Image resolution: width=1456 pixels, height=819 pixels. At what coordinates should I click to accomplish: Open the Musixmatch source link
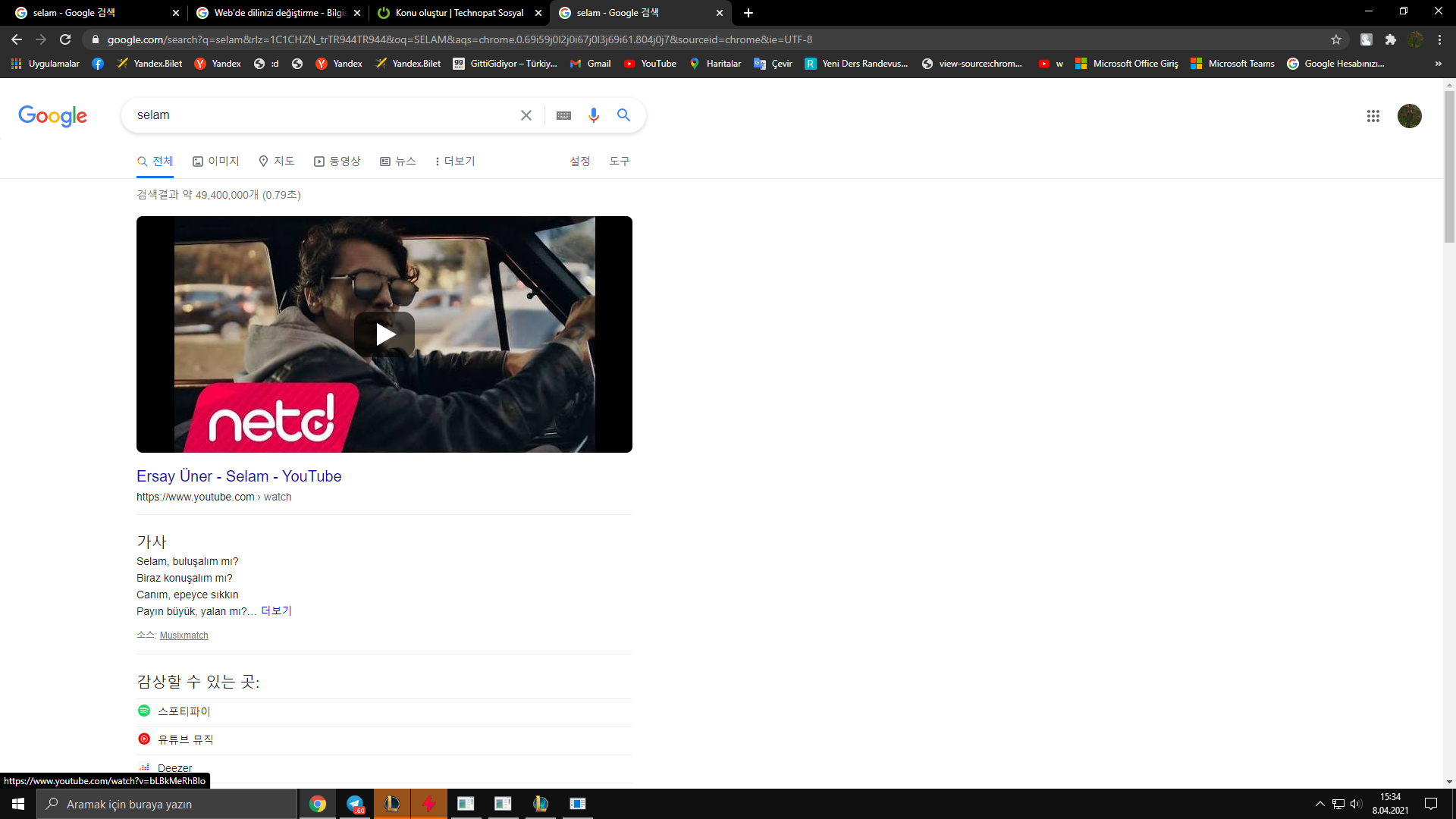pos(184,635)
